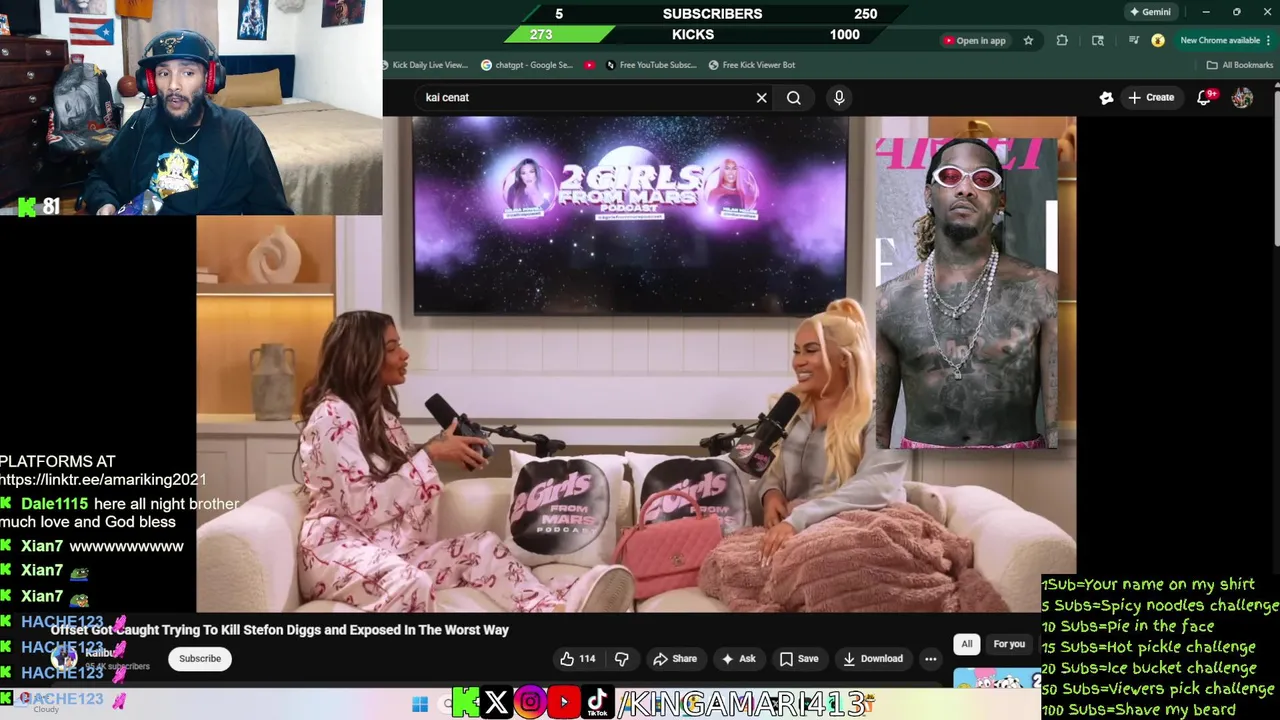Open Chrome extensions puzzle icon
1280x720 pixels.
click(1062, 40)
